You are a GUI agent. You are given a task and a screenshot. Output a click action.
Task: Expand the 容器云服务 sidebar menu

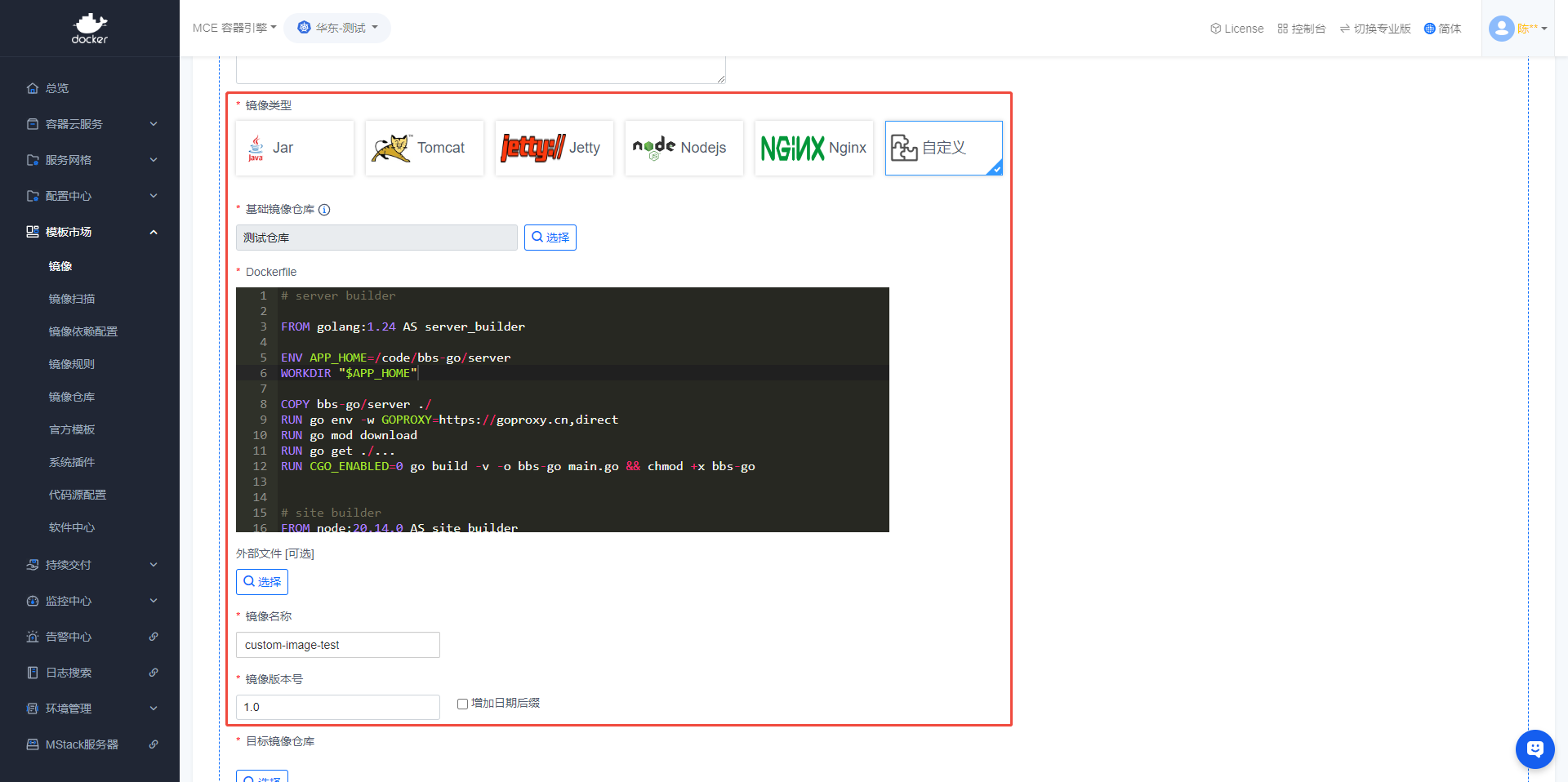pyautogui.click(x=90, y=124)
